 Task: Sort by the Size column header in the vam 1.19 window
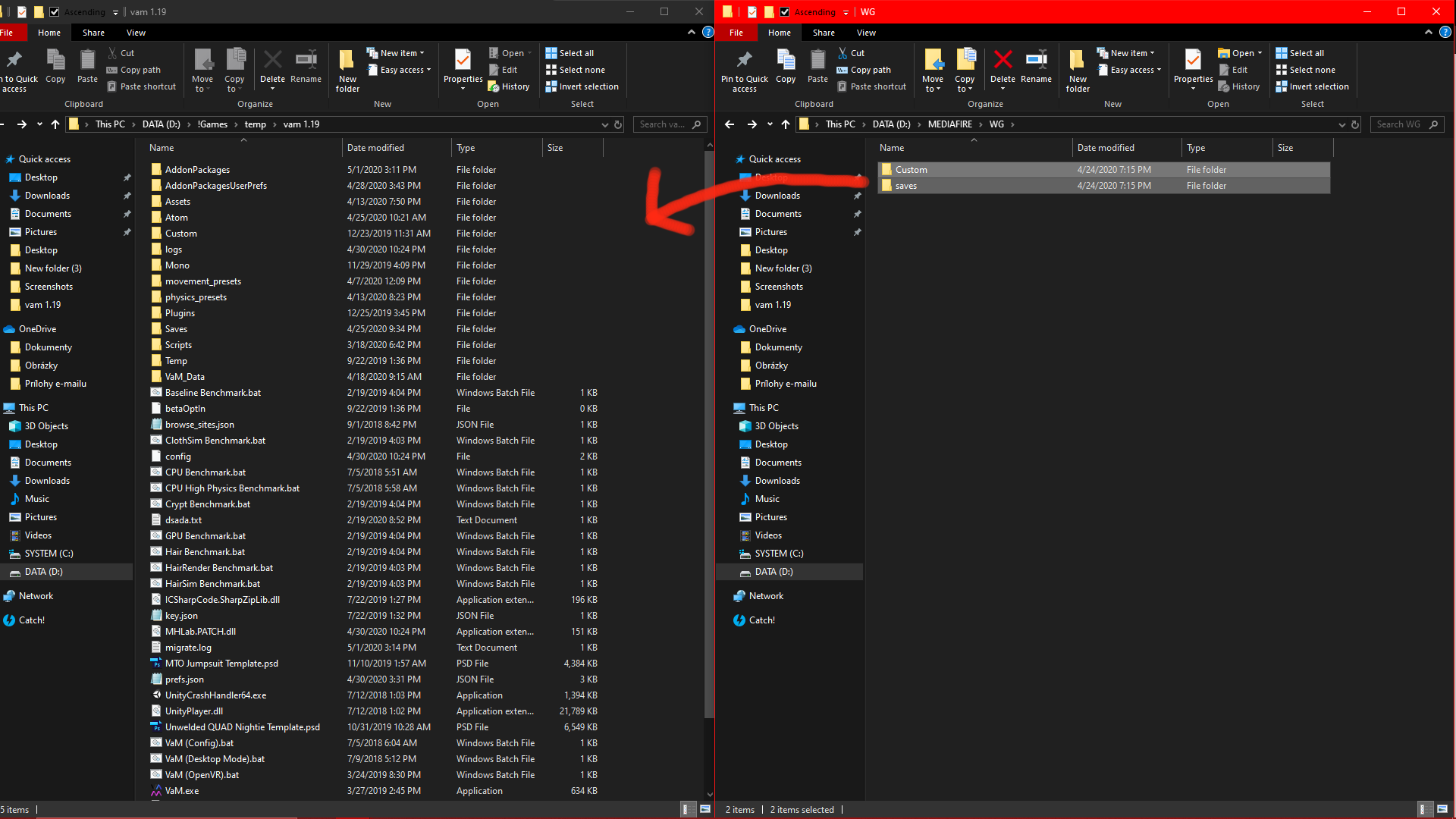pyautogui.click(x=573, y=148)
